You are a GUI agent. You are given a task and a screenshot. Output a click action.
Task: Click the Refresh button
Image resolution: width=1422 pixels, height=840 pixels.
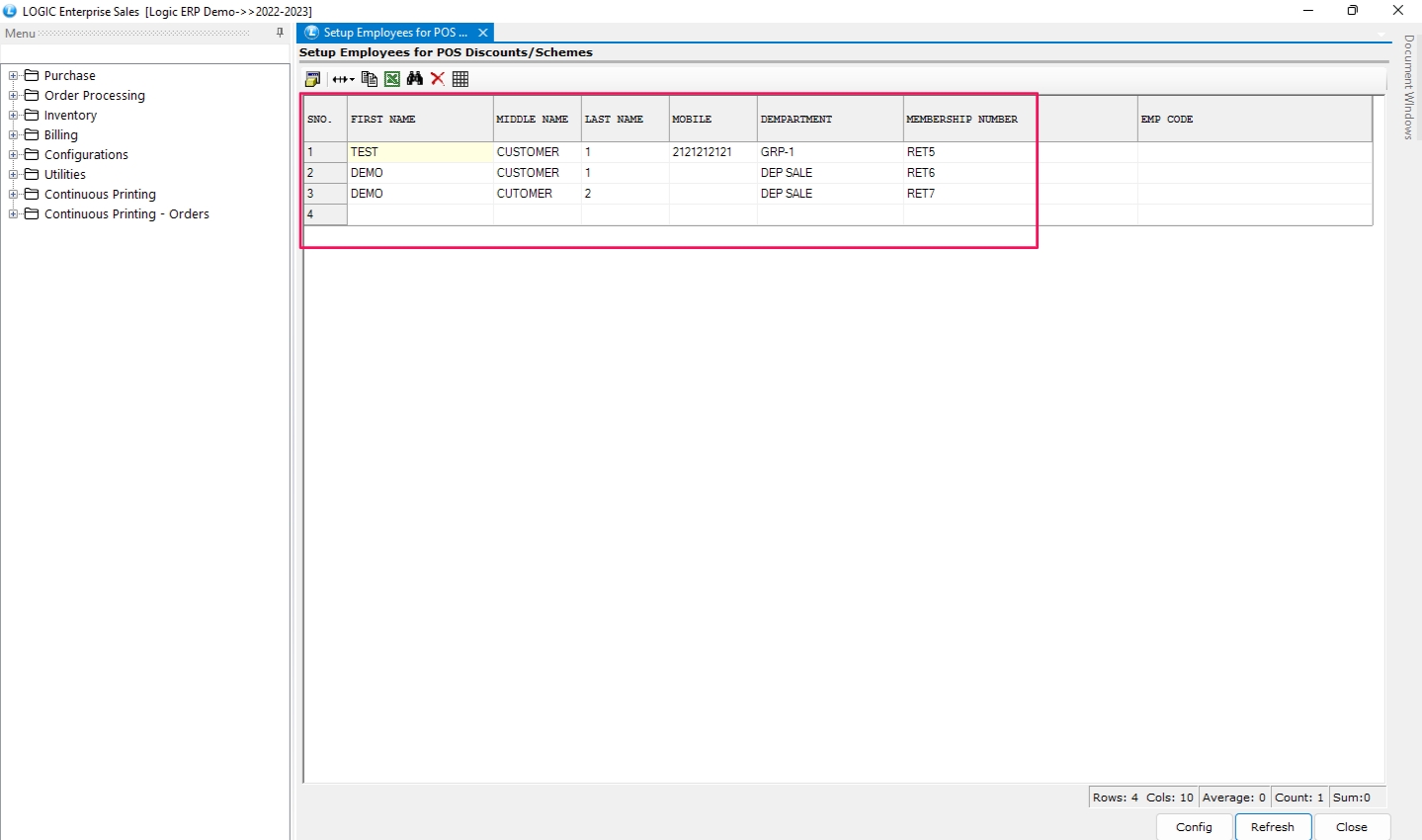pyautogui.click(x=1272, y=827)
